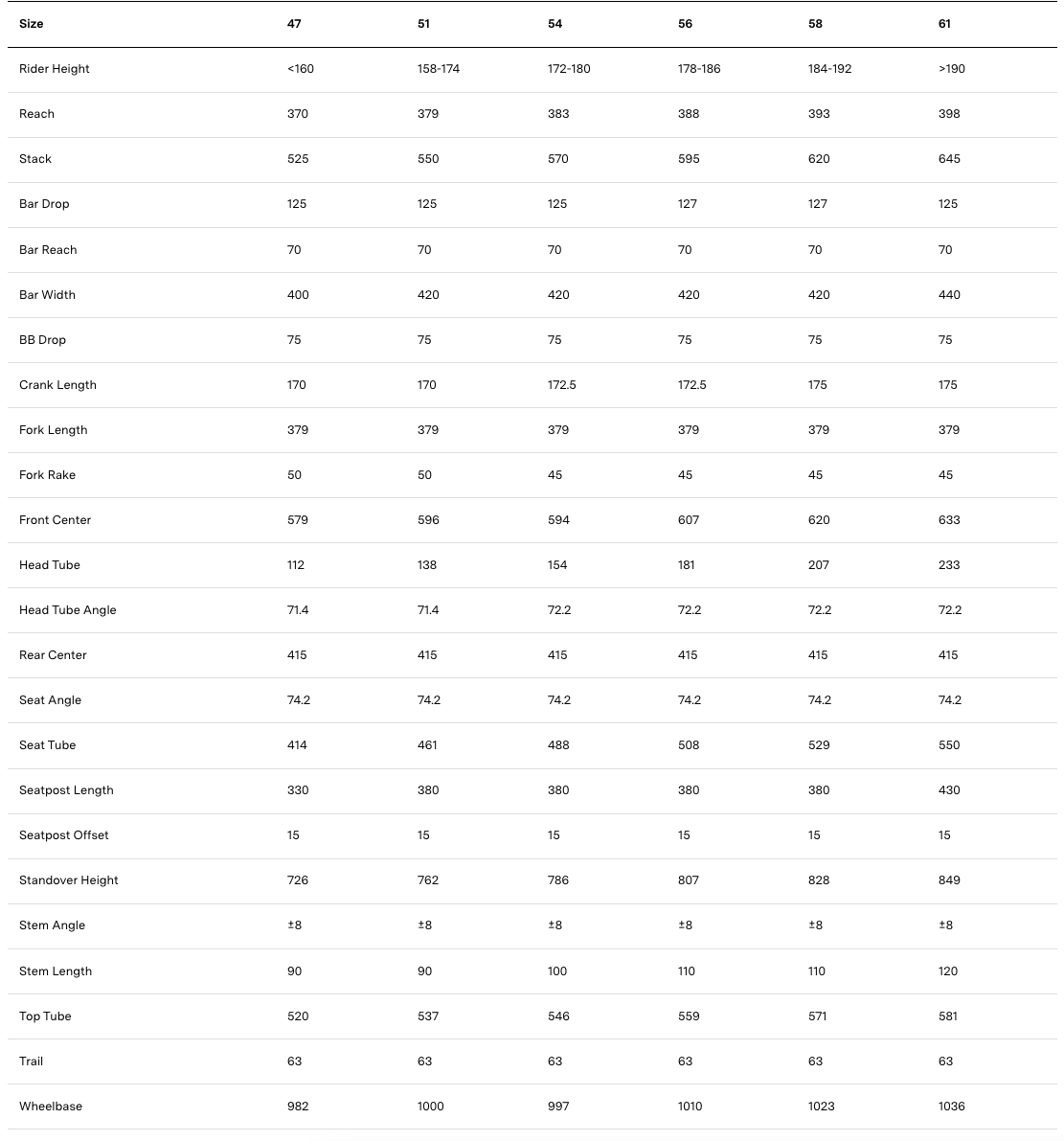Click the size 47 column header
Image resolution: width=1064 pixels, height=1141 pixels.
294,24
